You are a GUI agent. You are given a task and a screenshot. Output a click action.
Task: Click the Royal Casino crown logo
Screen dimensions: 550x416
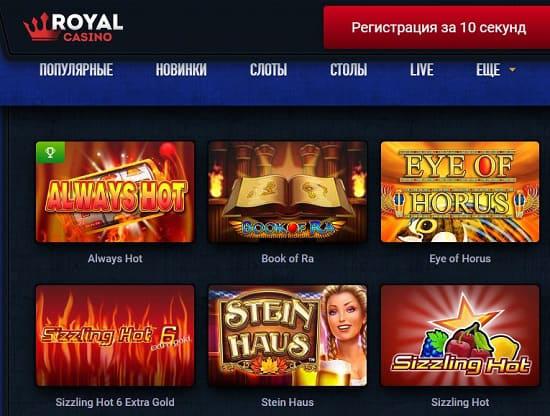[73, 27]
